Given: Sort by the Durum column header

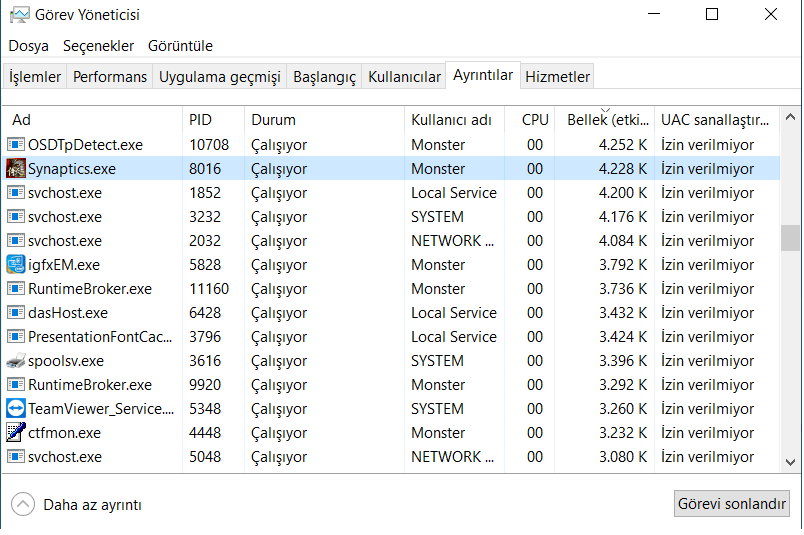Looking at the screenshot, I should (x=325, y=120).
